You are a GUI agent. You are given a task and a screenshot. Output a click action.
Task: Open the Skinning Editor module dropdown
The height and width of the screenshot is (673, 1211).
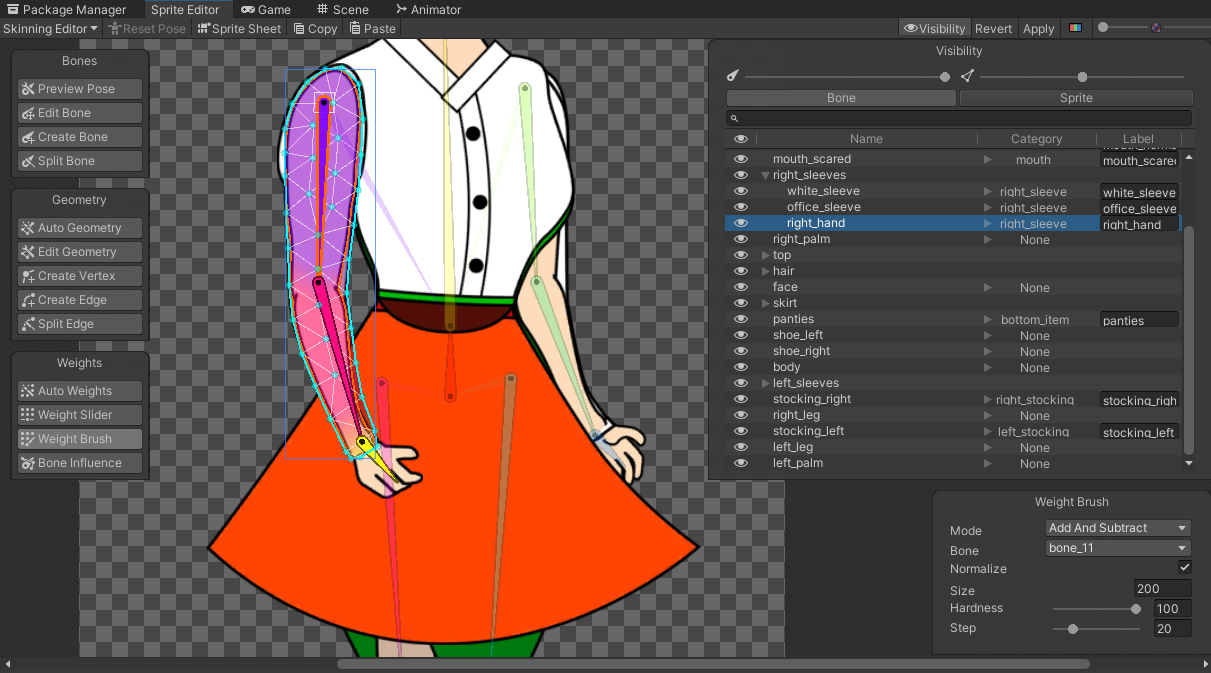click(50, 28)
